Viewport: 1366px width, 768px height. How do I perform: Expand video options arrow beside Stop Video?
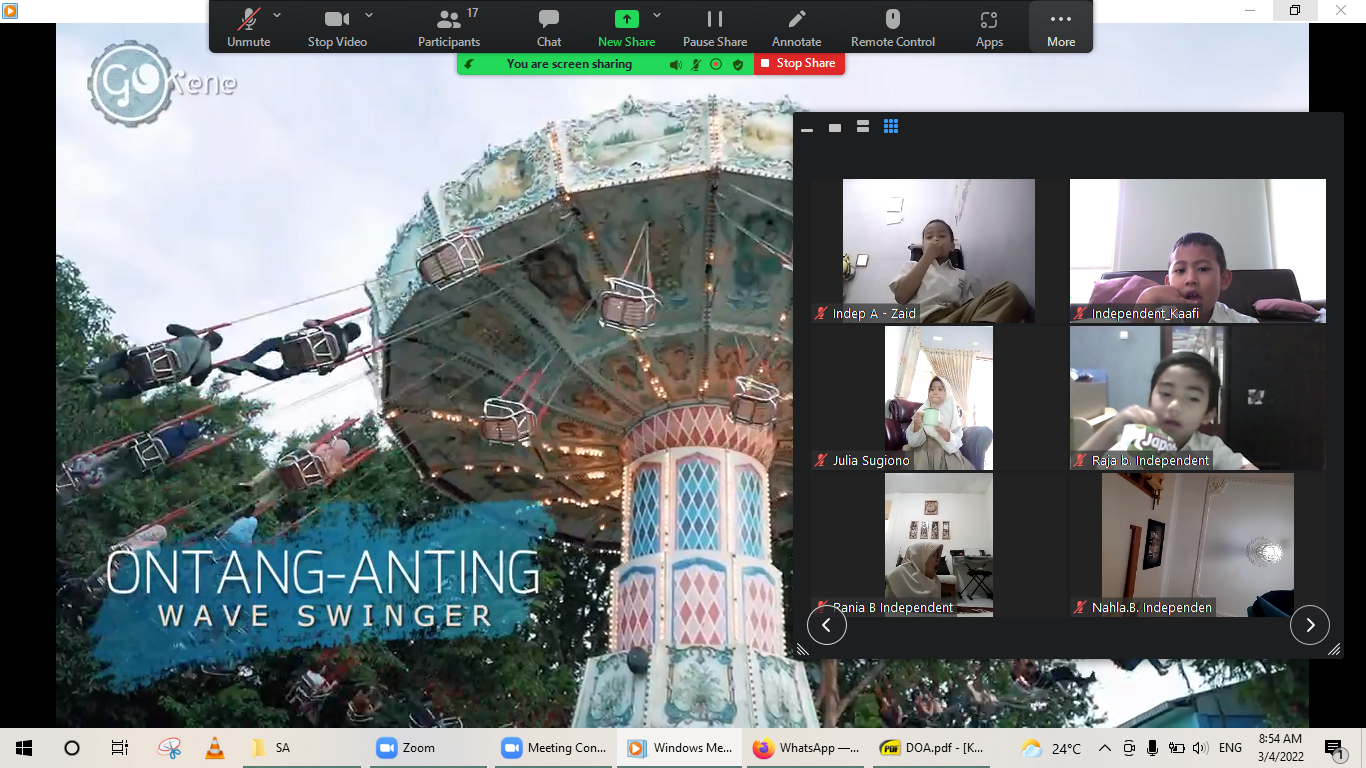(369, 15)
